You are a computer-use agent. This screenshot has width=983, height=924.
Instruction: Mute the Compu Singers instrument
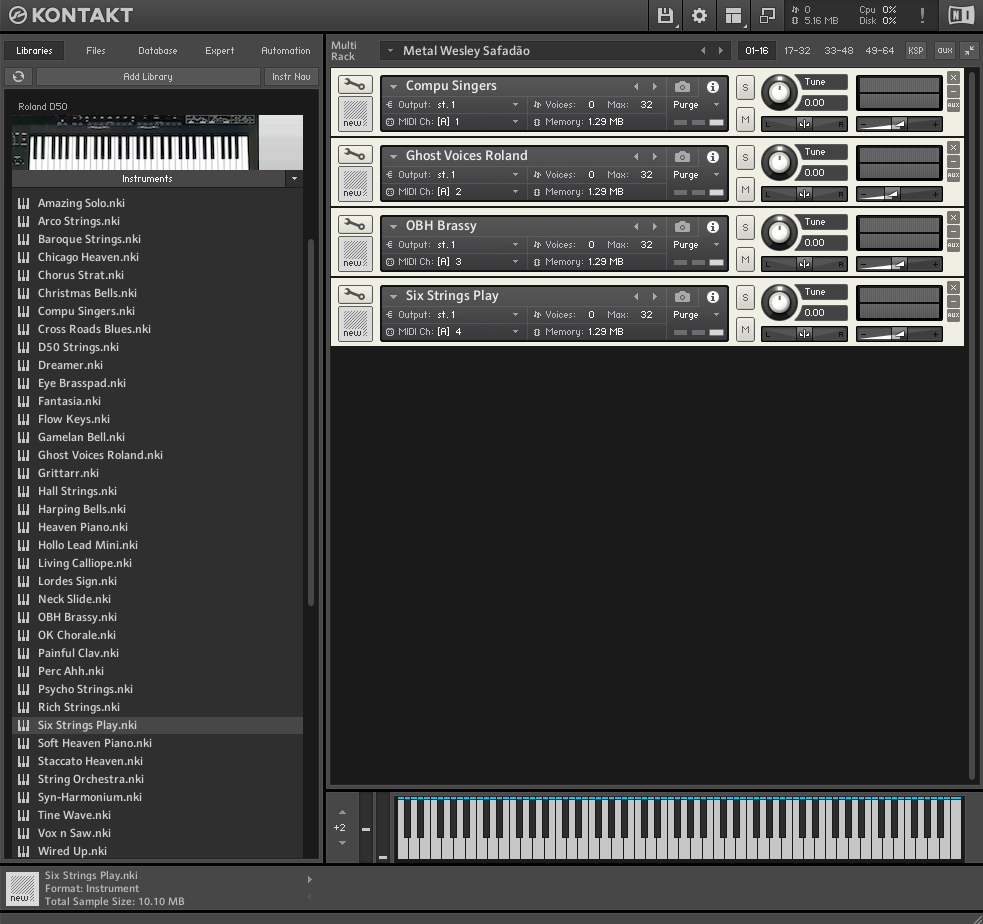745,119
